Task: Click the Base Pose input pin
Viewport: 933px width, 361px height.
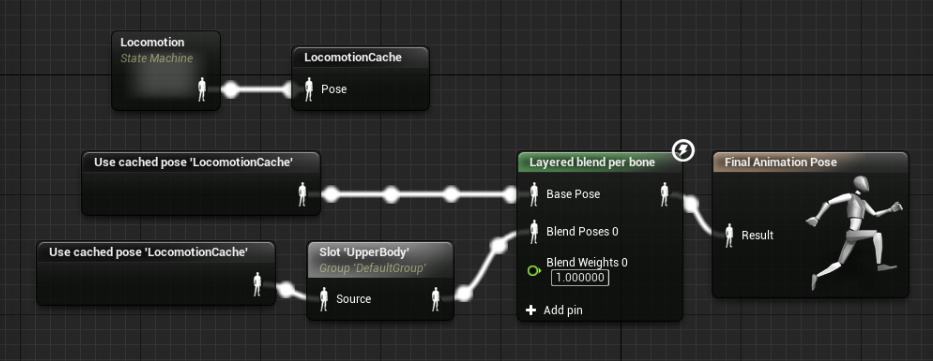Action: pyautogui.click(x=534, y=194)
